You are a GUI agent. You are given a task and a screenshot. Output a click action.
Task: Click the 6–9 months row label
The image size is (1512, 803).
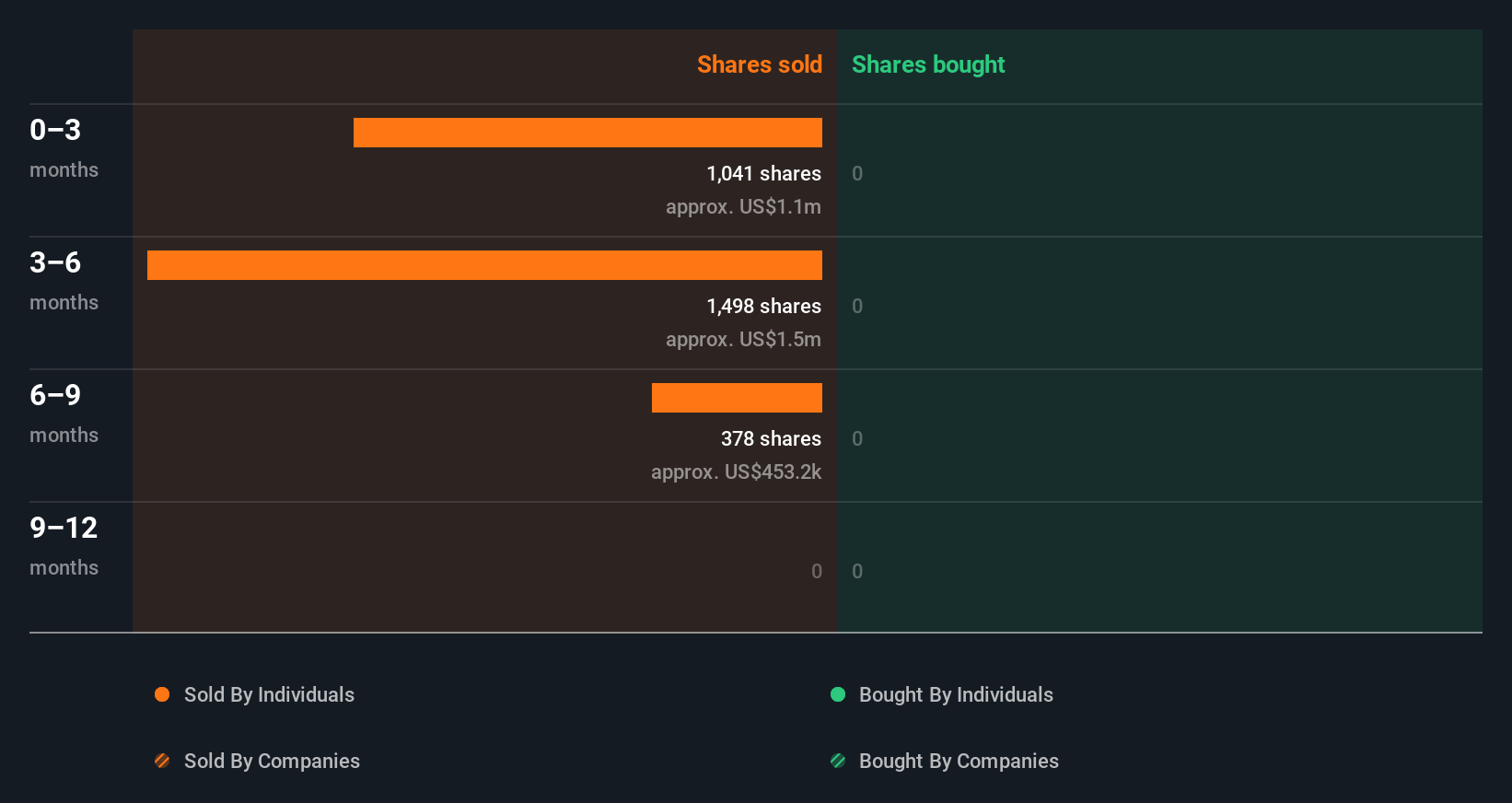[64, 413]
